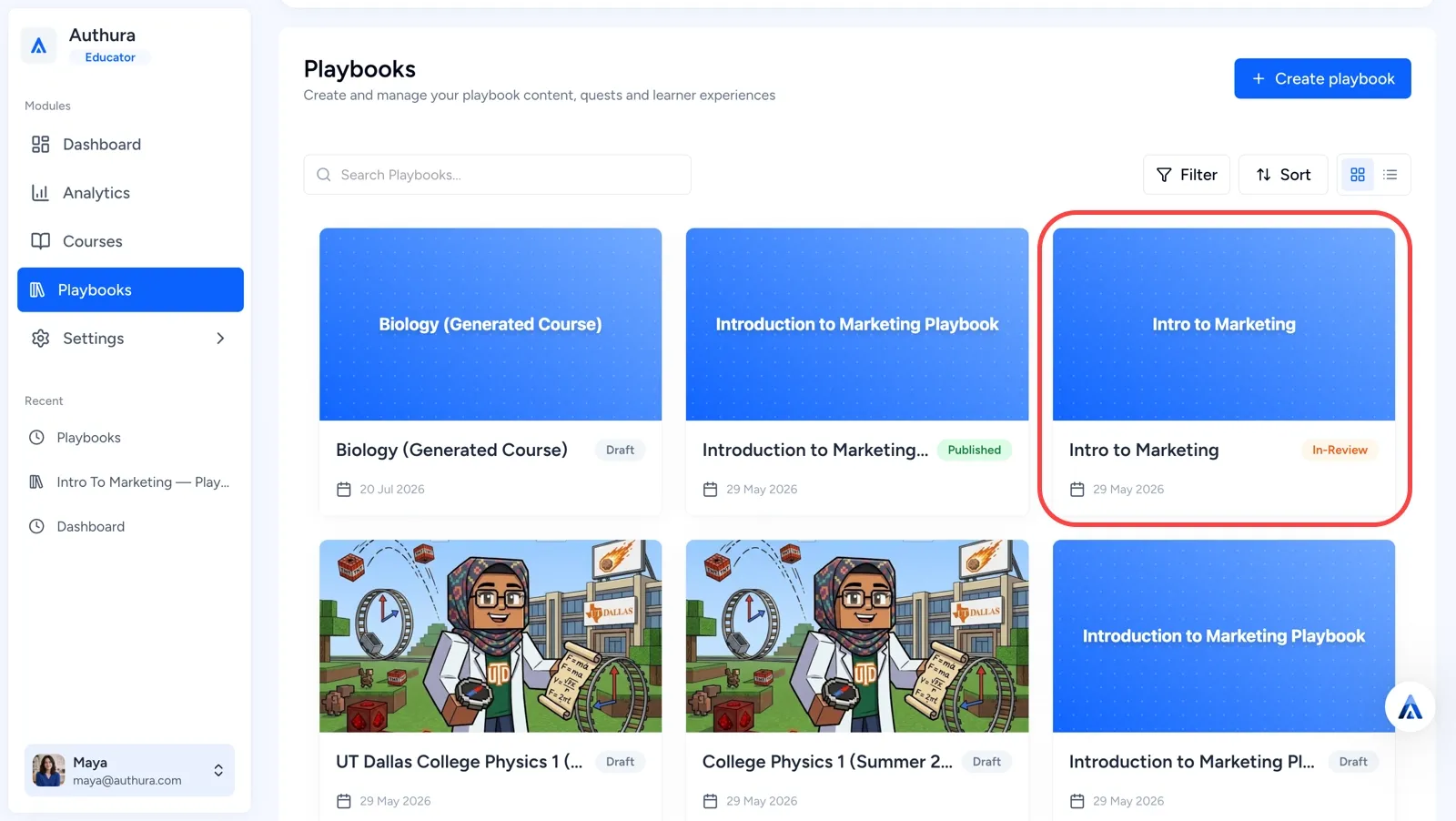Expand the Settings submenu chevron
Image resolution: width=1456 pixels, height=821 pixels.
220,339
